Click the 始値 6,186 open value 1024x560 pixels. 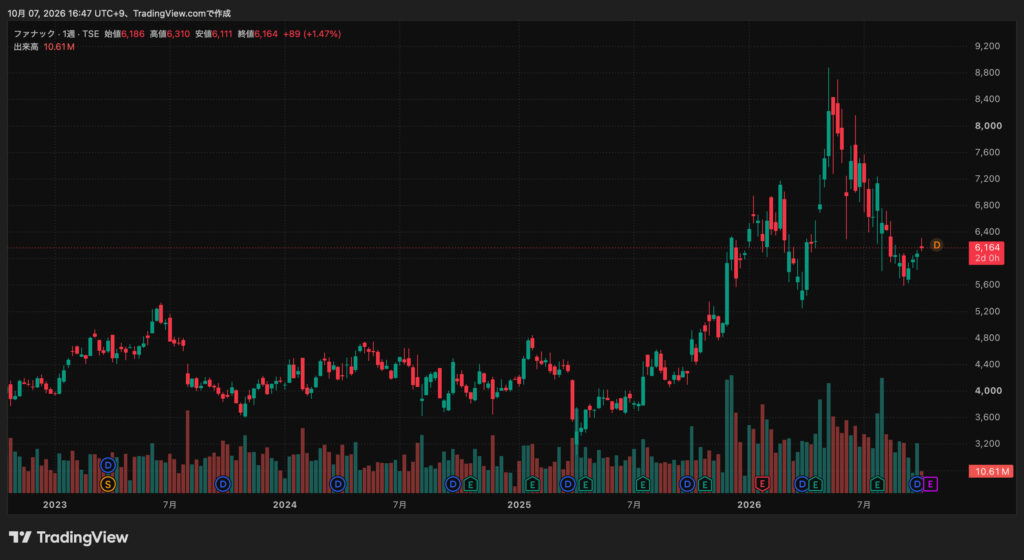point(124,34)
